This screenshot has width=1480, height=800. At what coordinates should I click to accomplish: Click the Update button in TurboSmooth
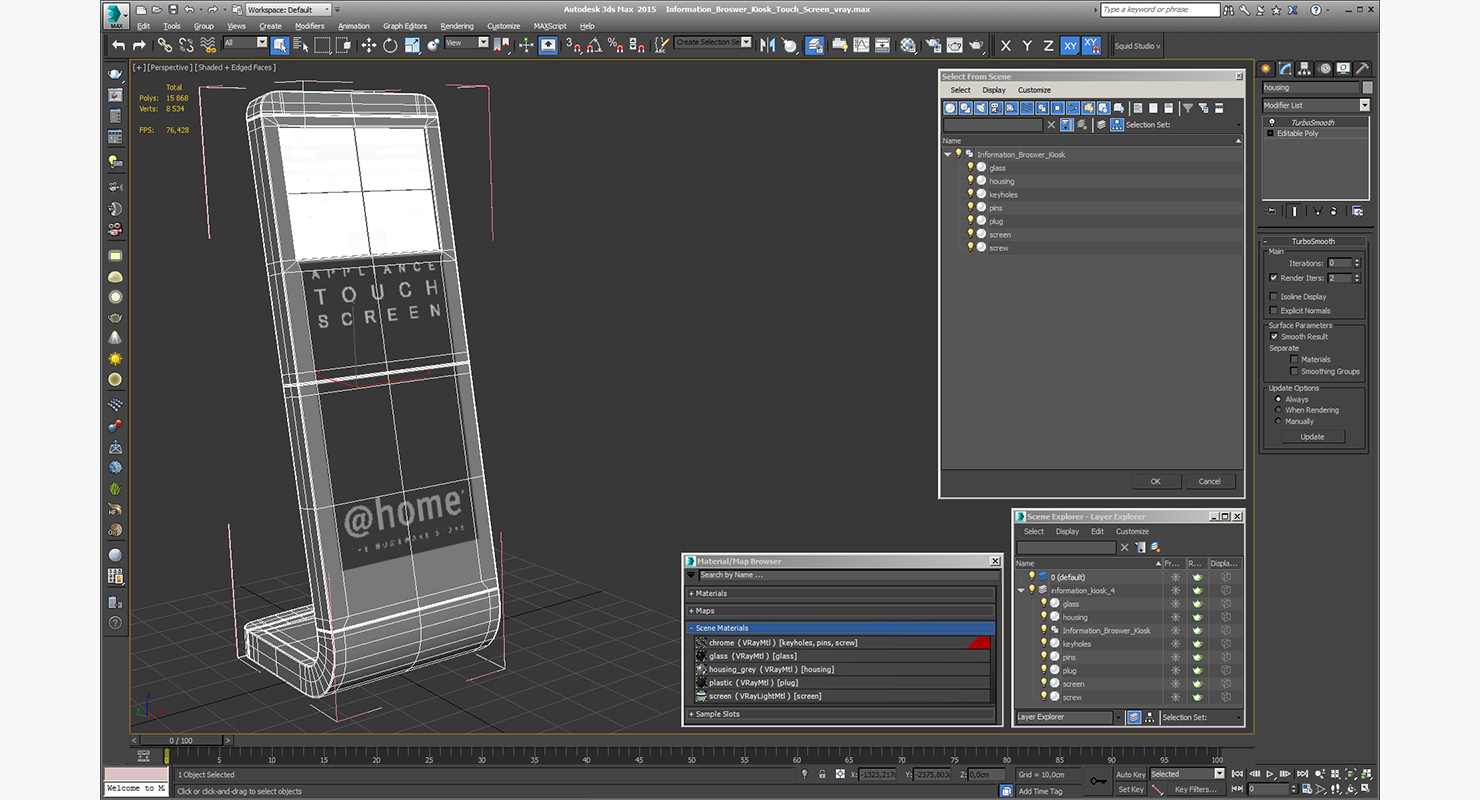coord(1312,437)
